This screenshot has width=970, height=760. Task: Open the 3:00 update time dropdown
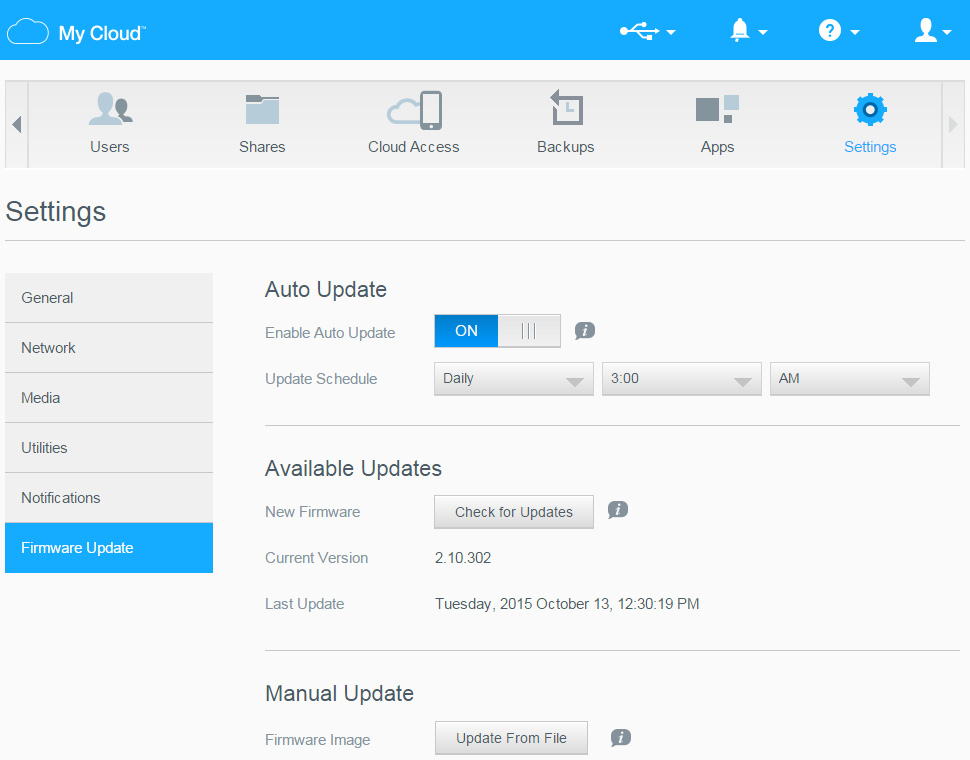681,378
